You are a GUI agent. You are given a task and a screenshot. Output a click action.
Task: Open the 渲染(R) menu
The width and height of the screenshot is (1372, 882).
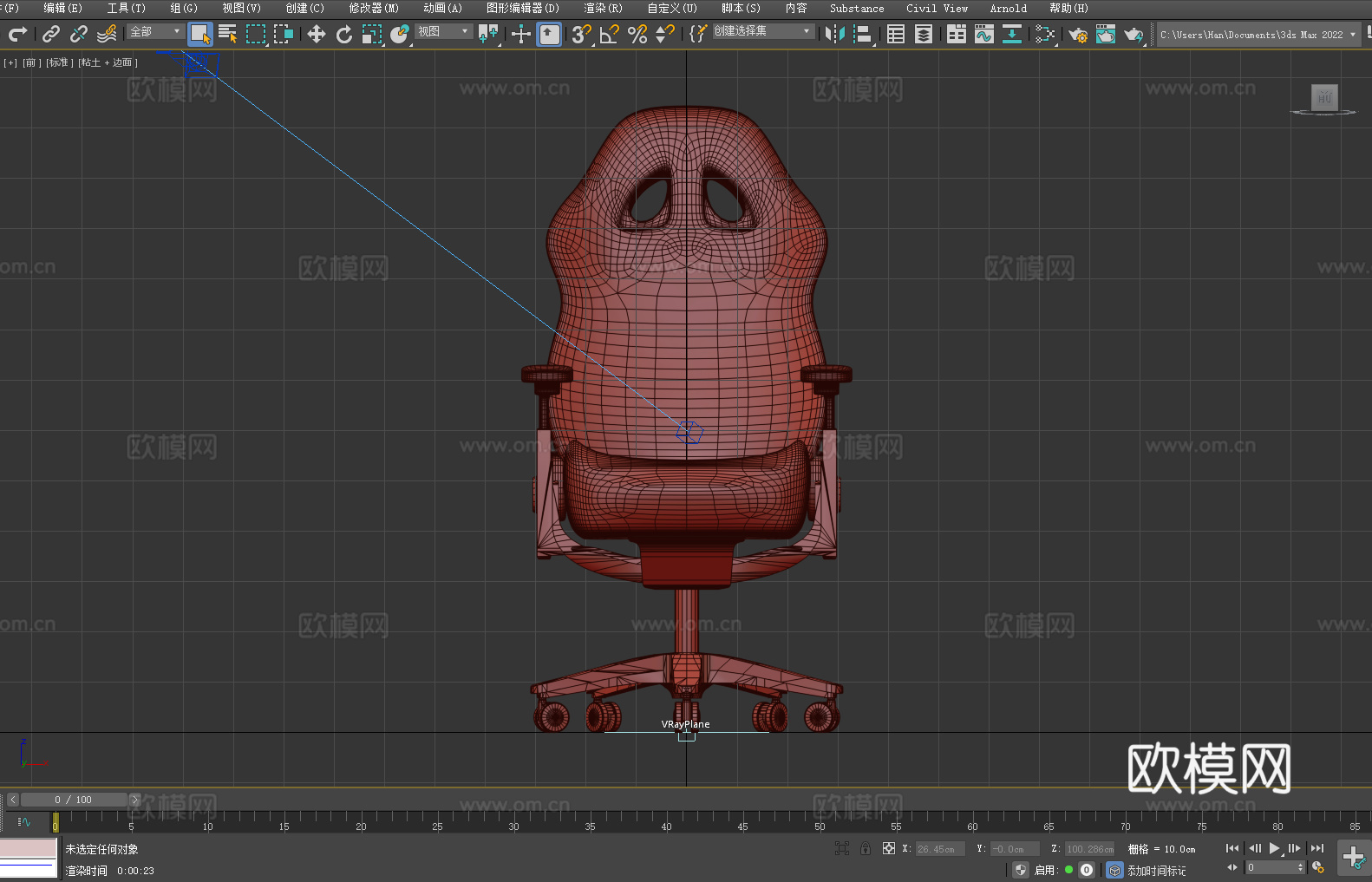[x=603, y=8]
